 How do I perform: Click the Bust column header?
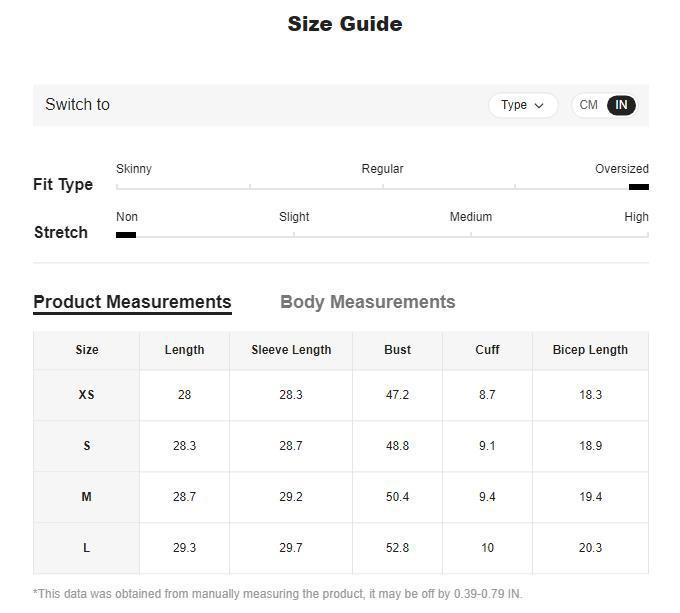tap(397, 350)
